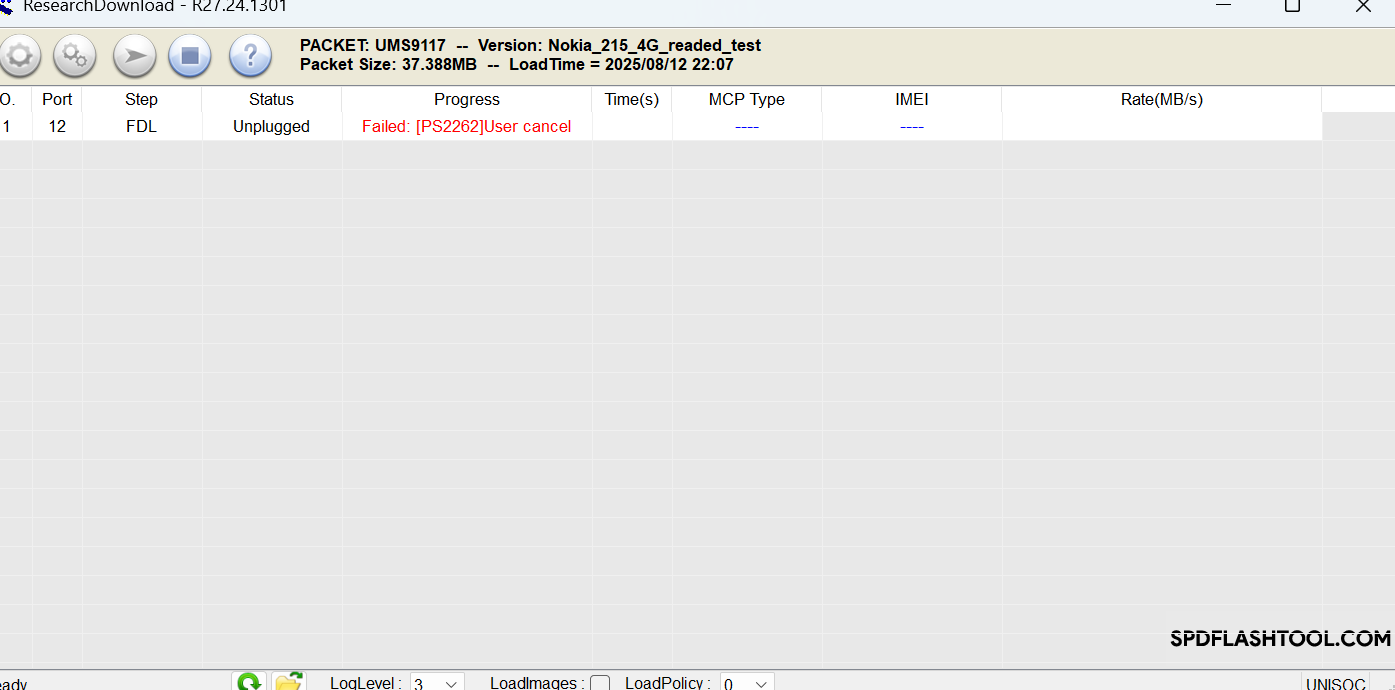Click the MCP Type column header
Viewport: 1395px width, 690px height.
coord(747,99)
